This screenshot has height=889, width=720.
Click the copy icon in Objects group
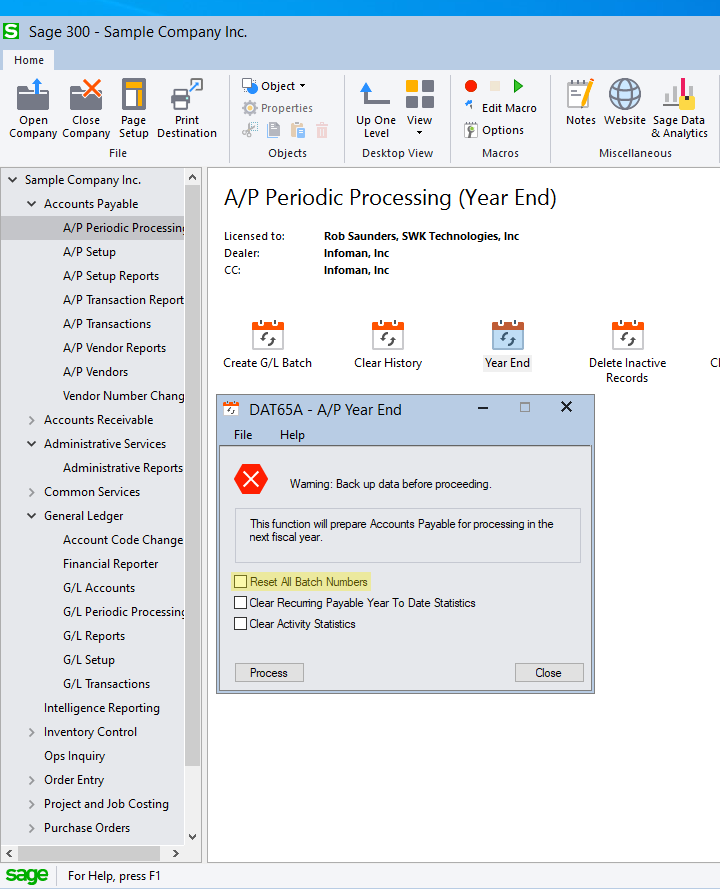(274, 130)
